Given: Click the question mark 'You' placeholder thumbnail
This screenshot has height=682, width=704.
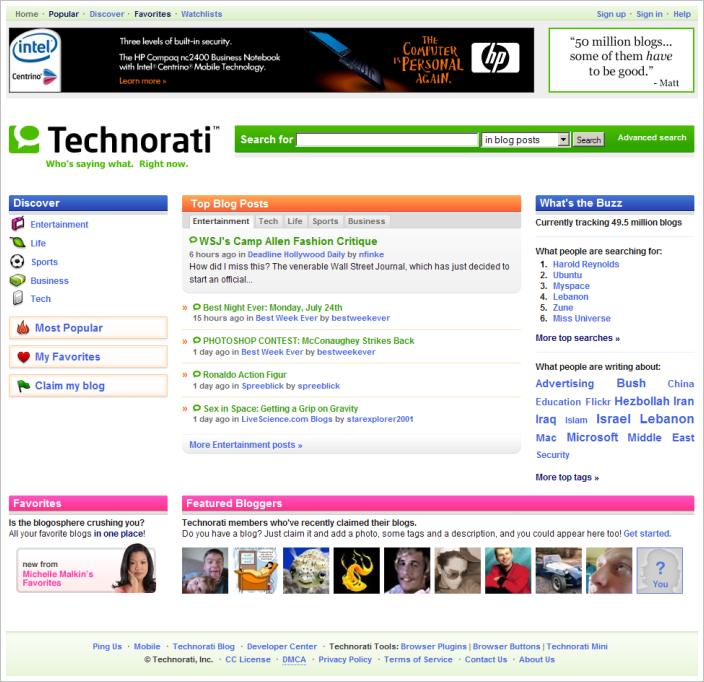Looking at the screenshot, I should [660, 570].
